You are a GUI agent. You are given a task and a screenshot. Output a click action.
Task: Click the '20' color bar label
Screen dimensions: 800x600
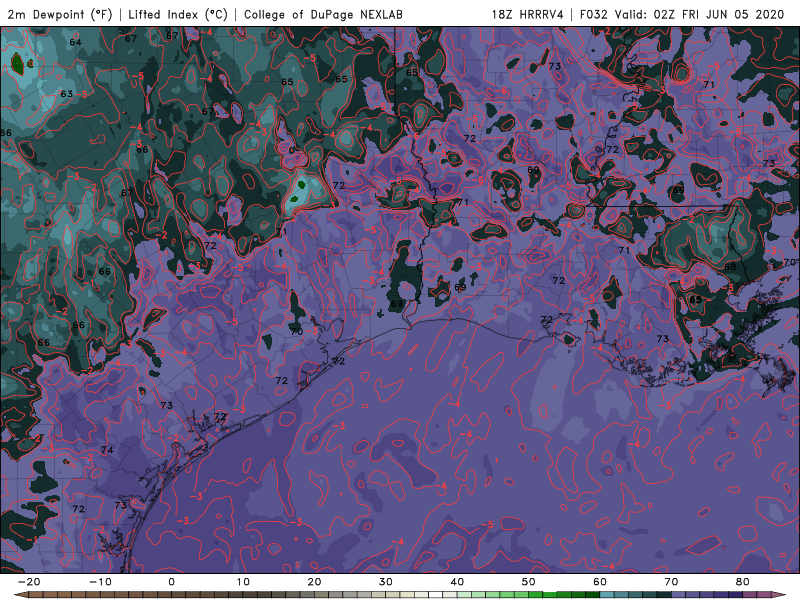coord(314,582)
